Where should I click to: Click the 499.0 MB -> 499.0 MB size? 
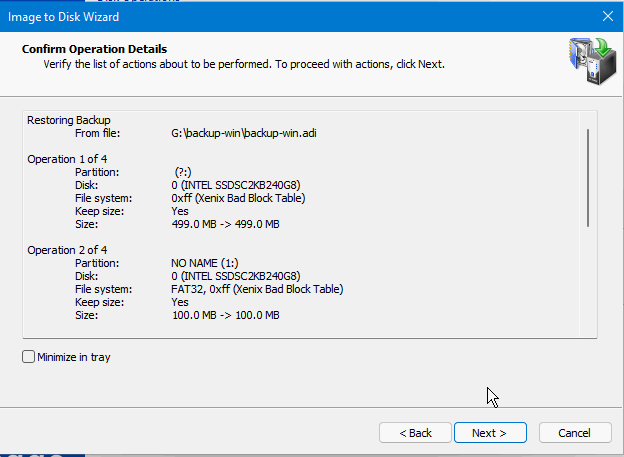click(x=226, y=224)
